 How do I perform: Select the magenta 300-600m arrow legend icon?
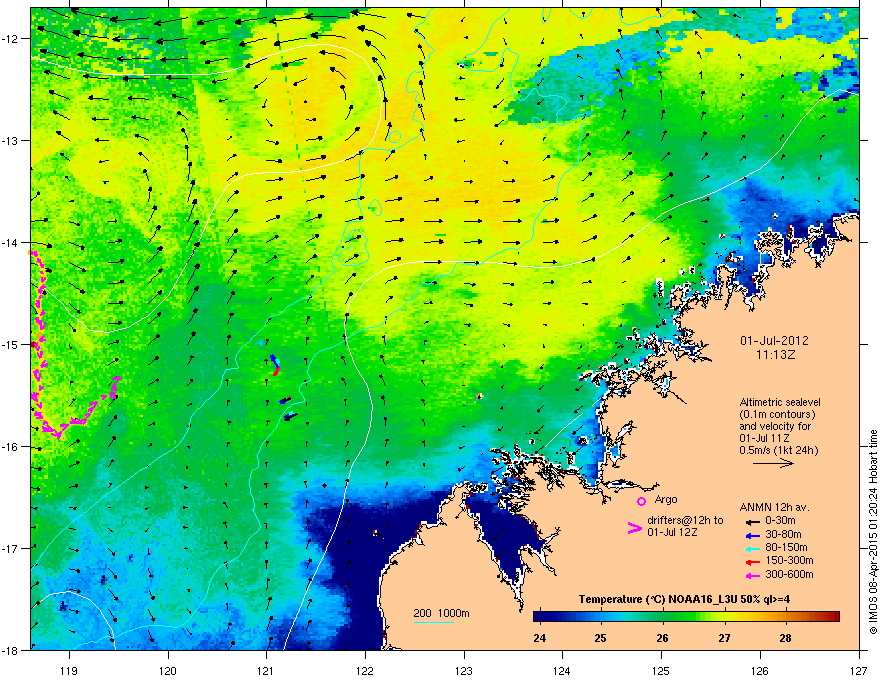pyautogui.click(x=752, y=575)
